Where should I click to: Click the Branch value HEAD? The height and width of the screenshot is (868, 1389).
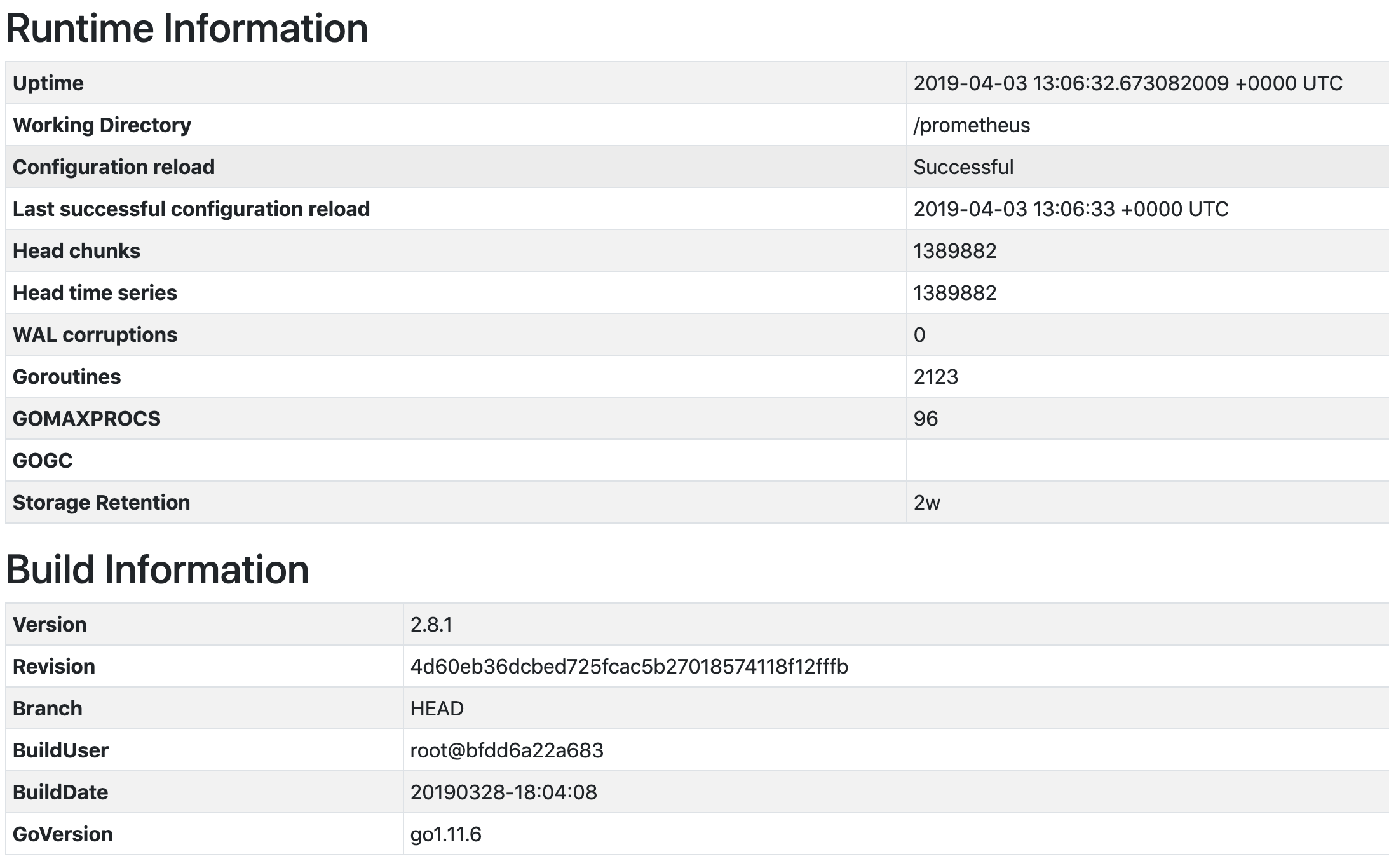coord(437,709)
